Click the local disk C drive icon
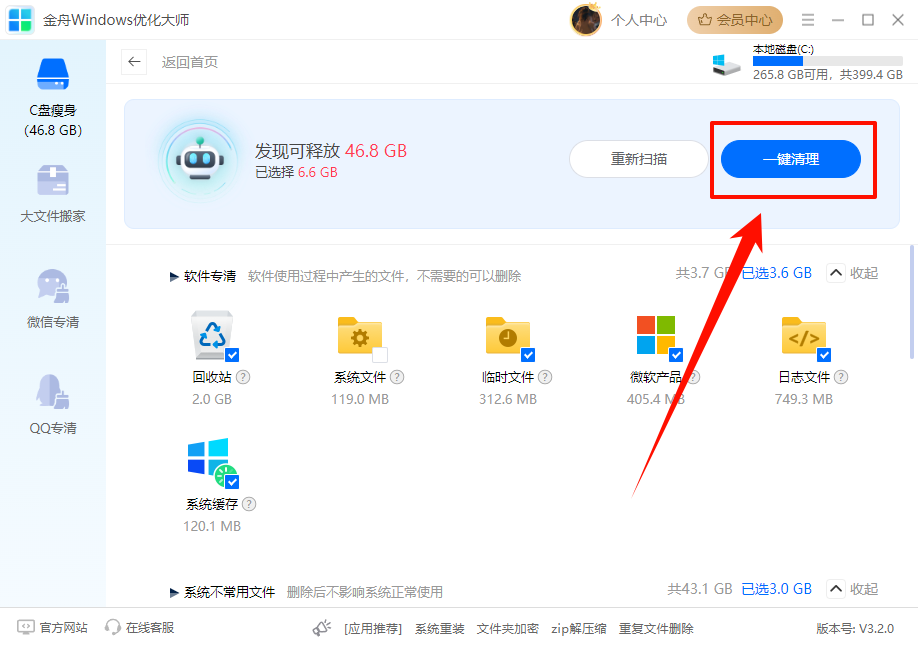918x647 pixels. (x=726, y=64)
